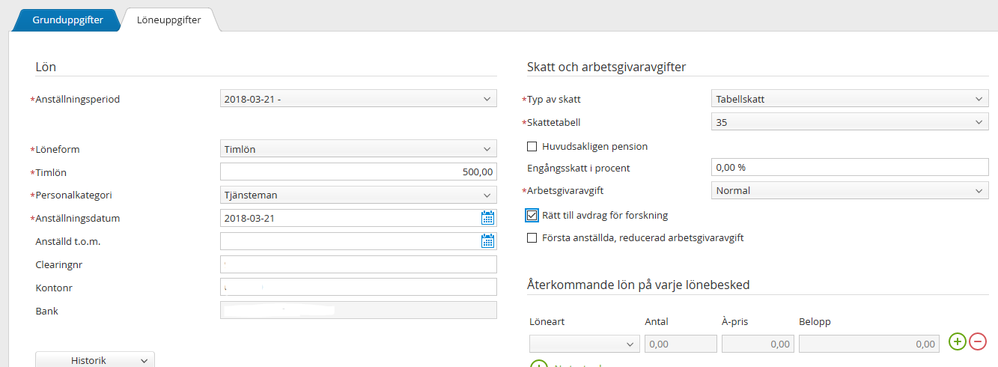Uncheck Rätt till avdrag för forskning
Image resolution: width=998 pixels, height=367 pixels.
[532, 215]
